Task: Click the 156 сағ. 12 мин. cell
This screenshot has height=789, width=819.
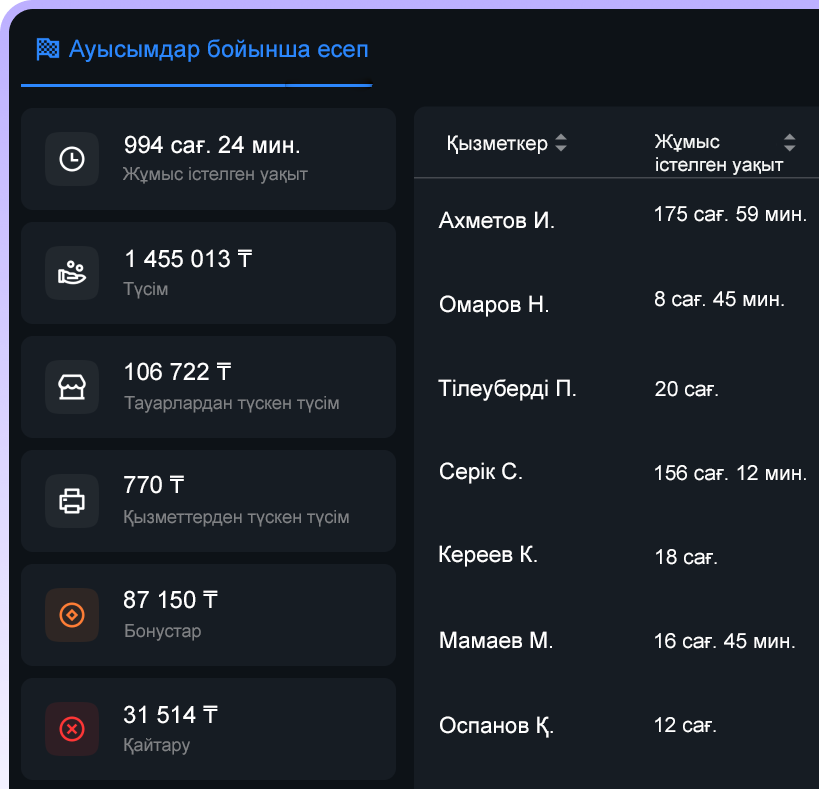Action: 730,473
